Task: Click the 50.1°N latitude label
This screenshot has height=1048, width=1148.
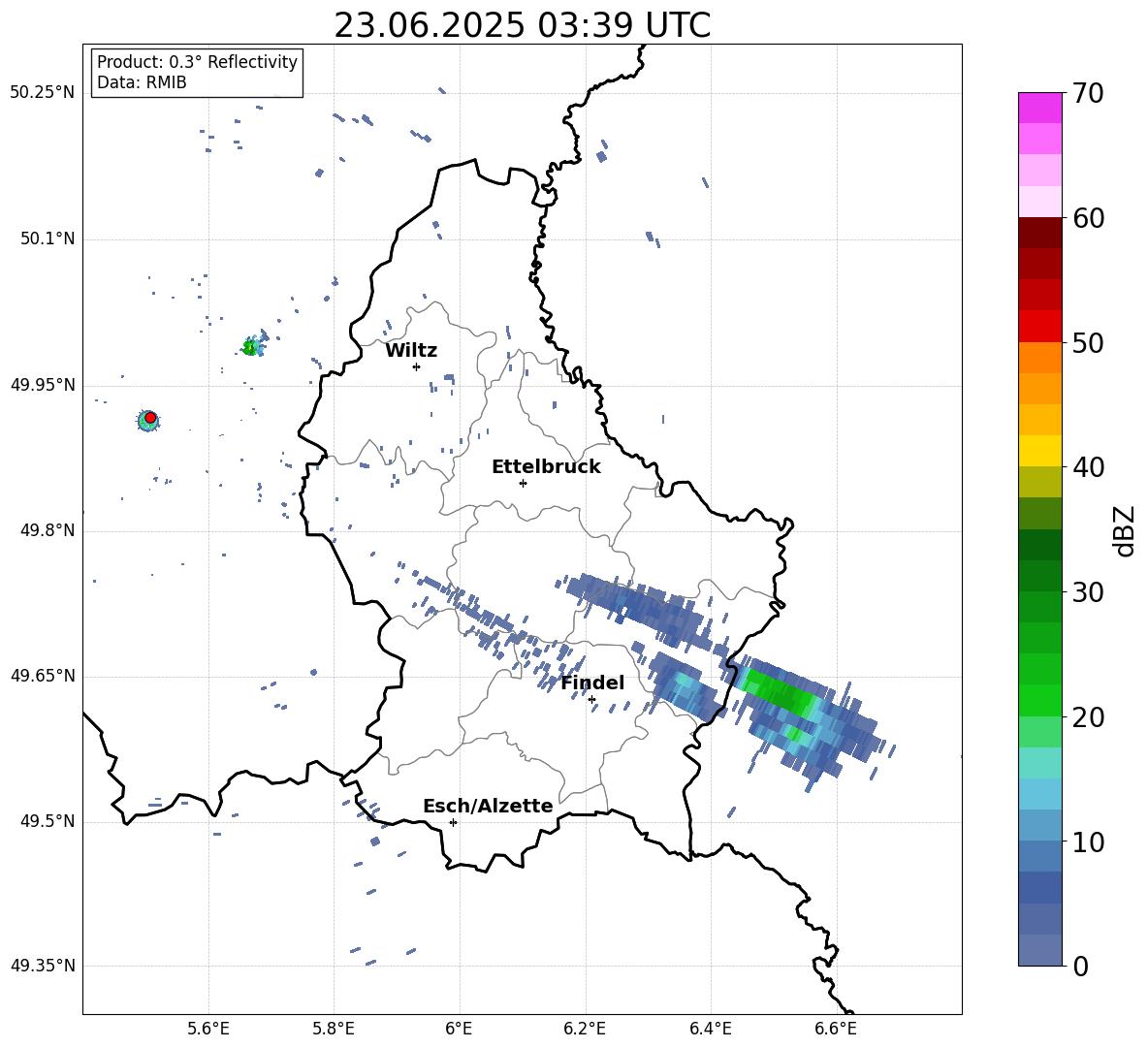Action: pos(48,239)
